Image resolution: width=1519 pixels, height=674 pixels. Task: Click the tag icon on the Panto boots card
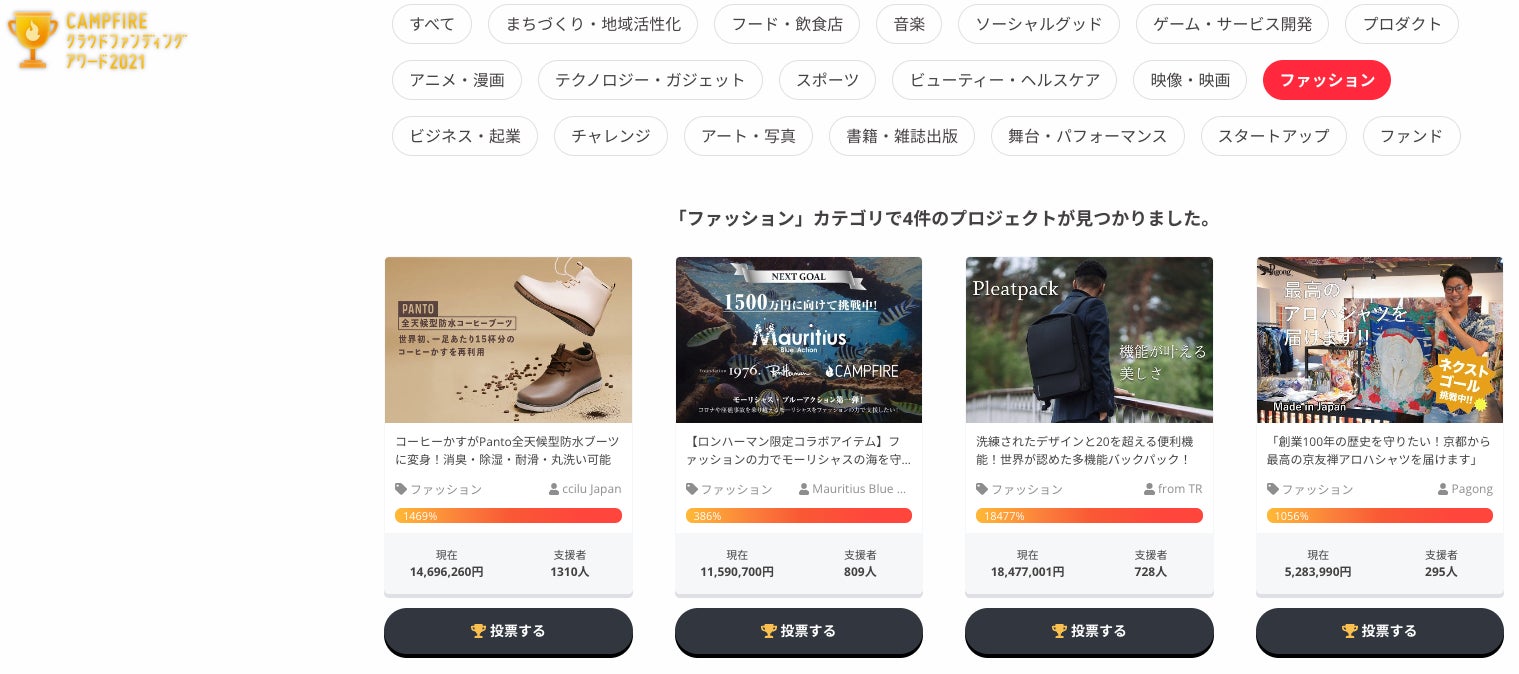coord(401,489)
